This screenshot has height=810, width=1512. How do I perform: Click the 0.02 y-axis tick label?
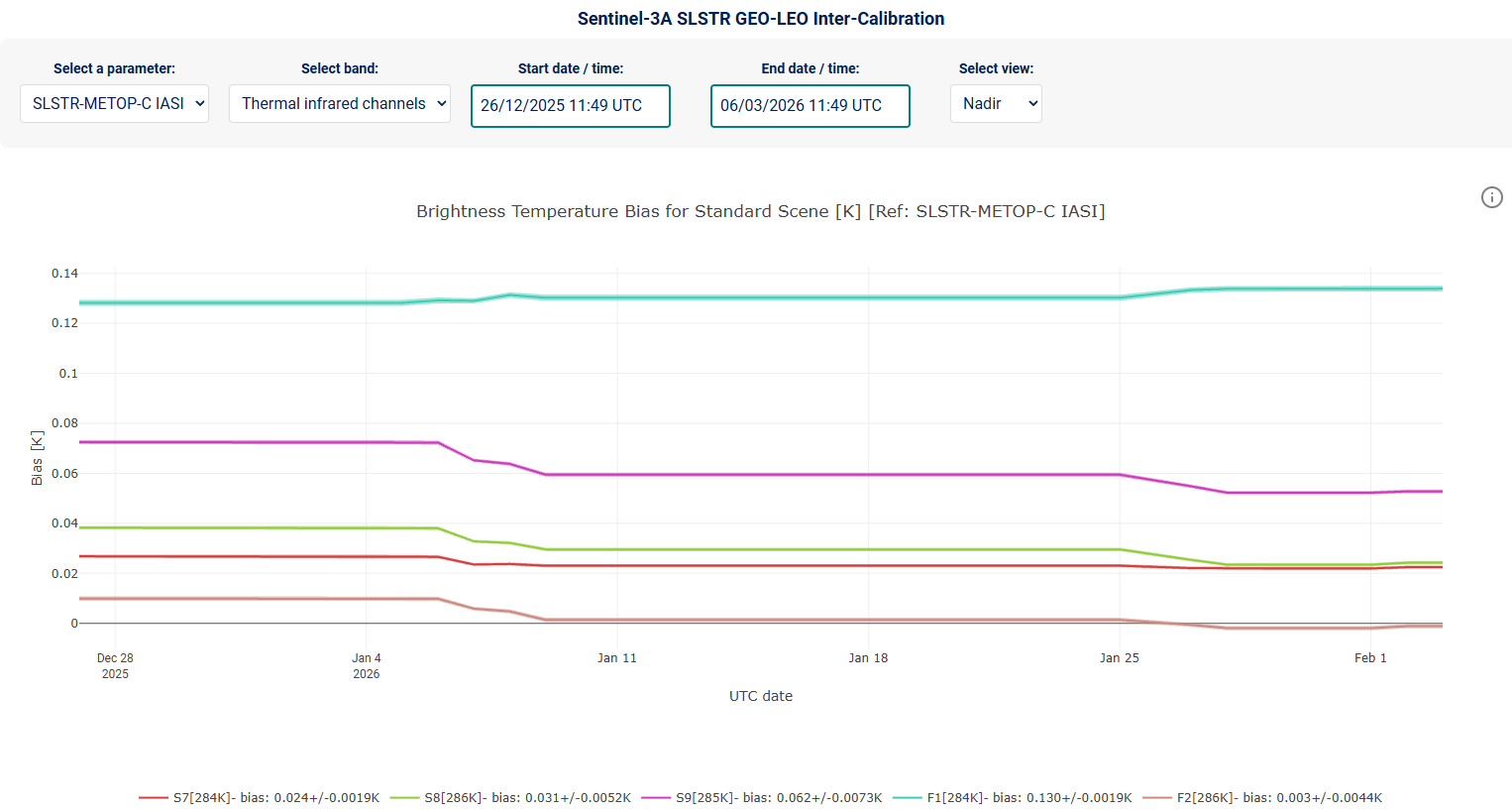pos(65,574)
